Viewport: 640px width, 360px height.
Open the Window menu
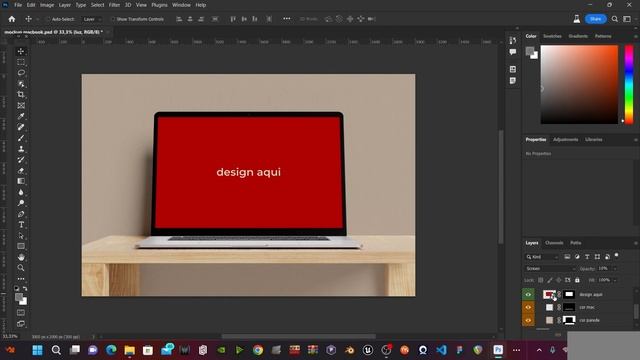[x=181, y=5]
